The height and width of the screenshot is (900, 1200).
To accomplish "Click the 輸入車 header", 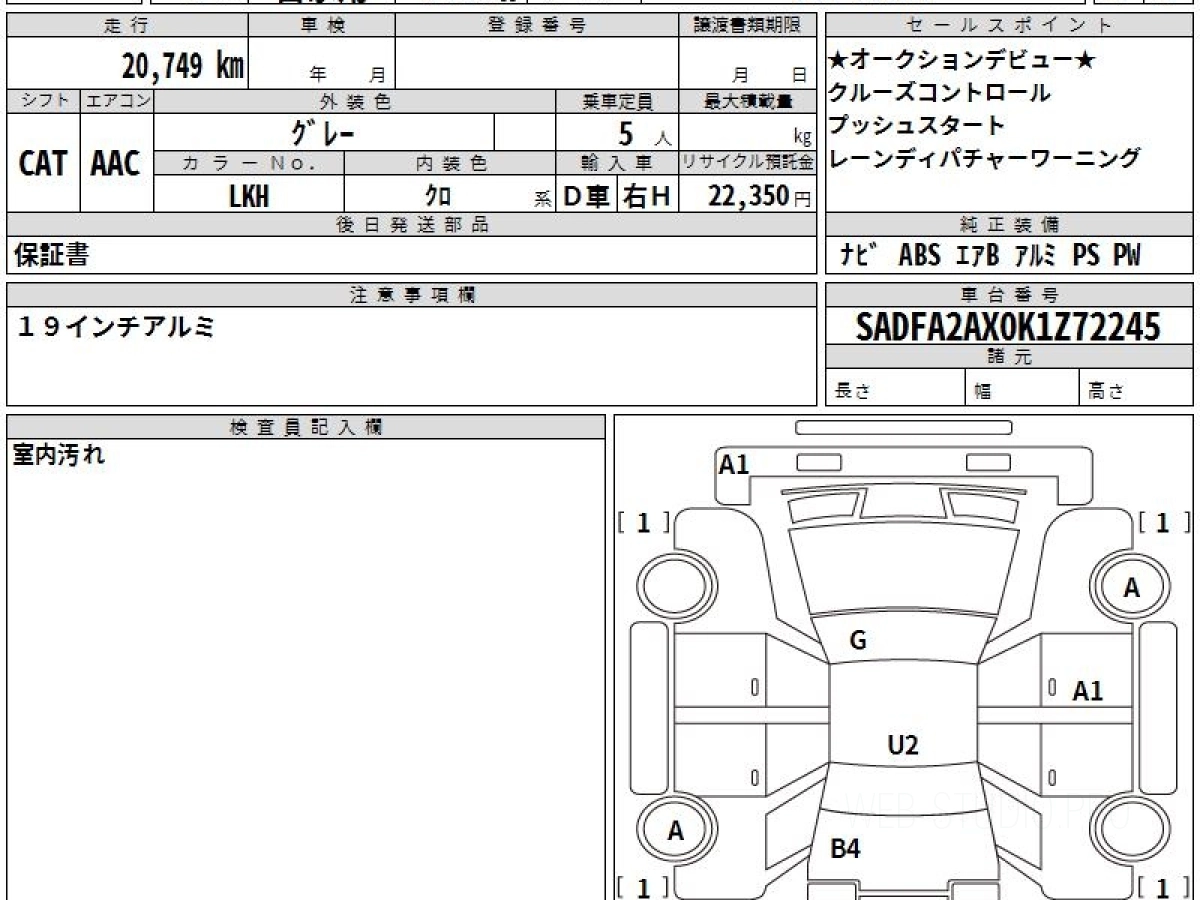I will click(x=617, y=163).
